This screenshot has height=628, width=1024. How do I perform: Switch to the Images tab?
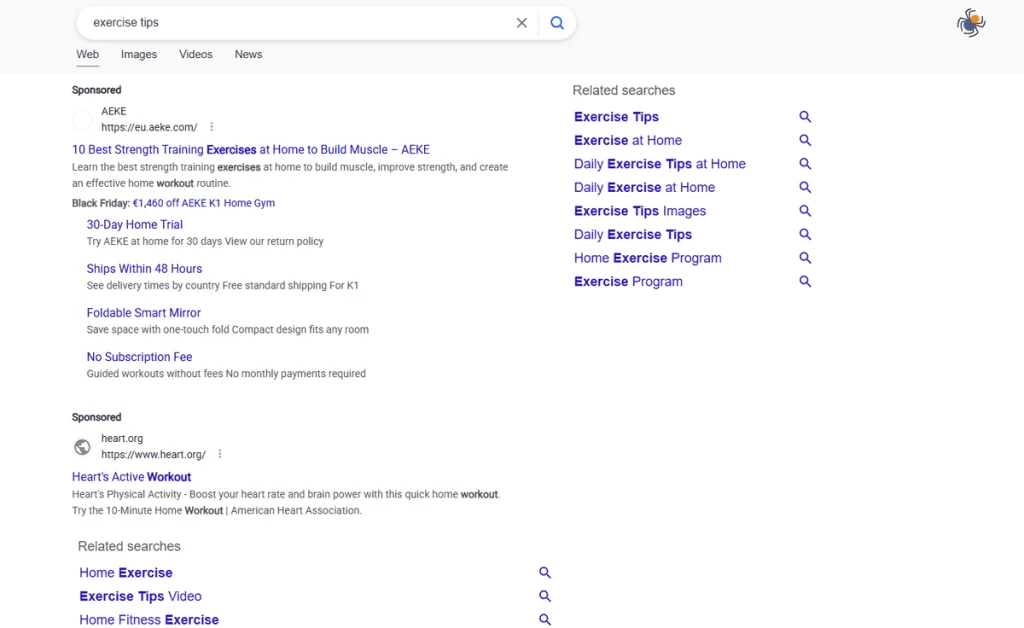pyautogui.click(x=138, y=55)
